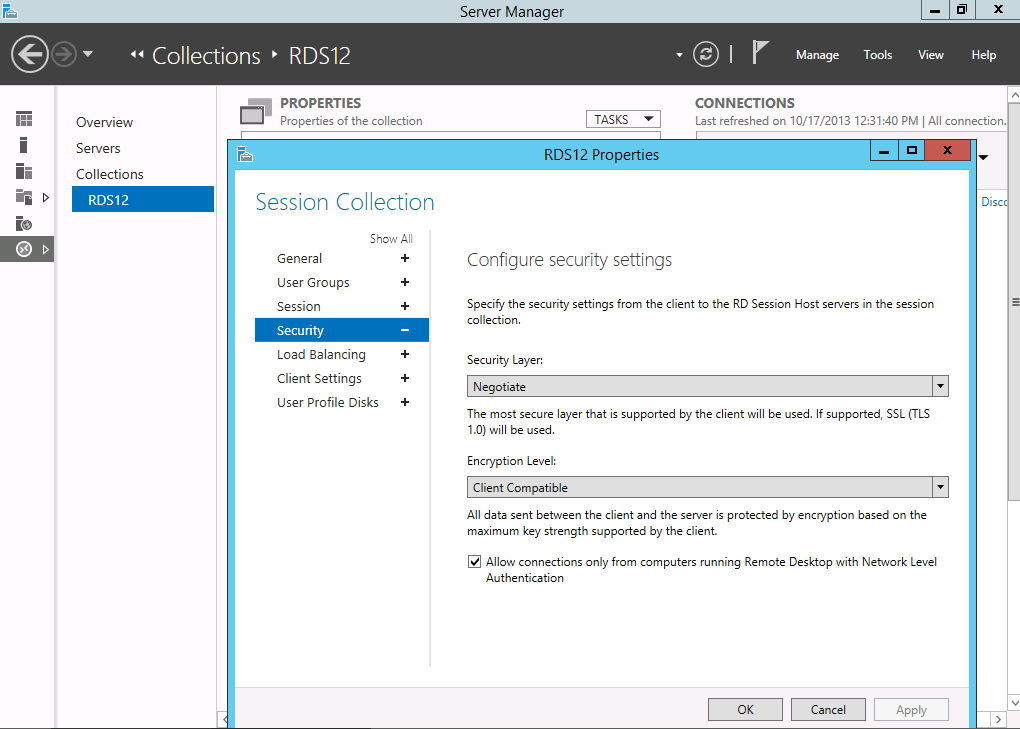Viewport: 1020px width, 729px height.
Task: Restore down the Server Manager window
Action: point(961,10)
